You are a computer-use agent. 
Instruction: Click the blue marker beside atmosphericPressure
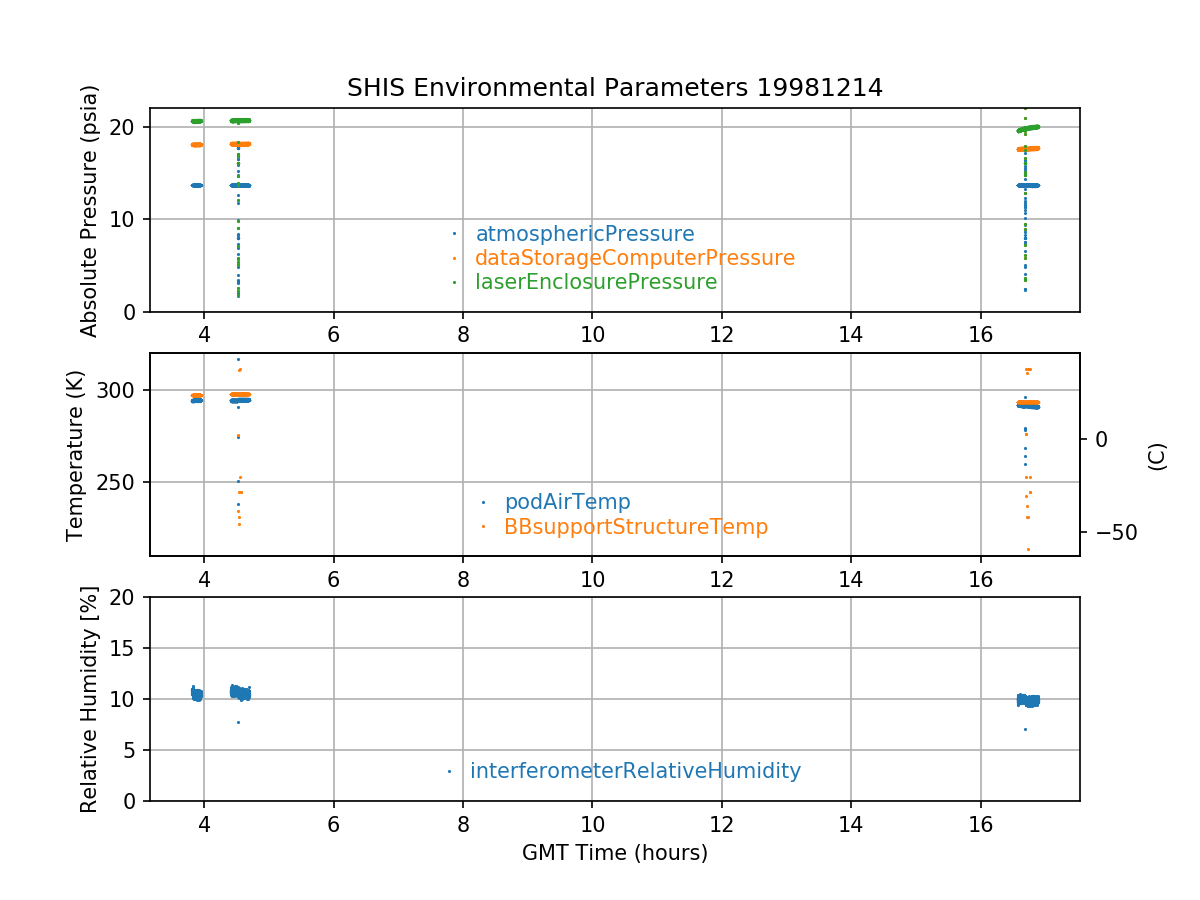coord(454,234)
